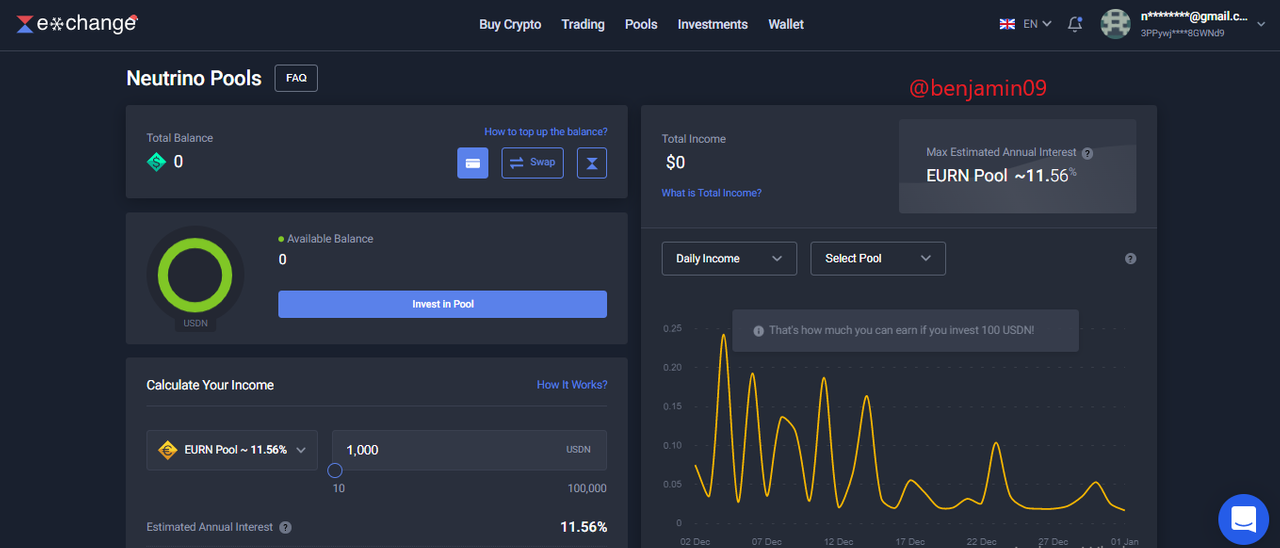The height and width of the screenshot is (548, 1280).
Task: Open the Investments menu
Action: coord(713,24)
